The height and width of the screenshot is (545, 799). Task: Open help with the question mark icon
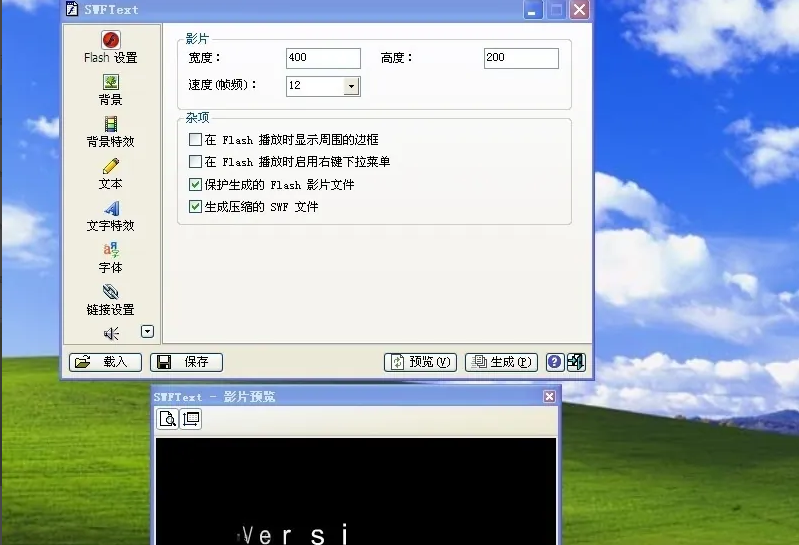click(x=554, y=362)
